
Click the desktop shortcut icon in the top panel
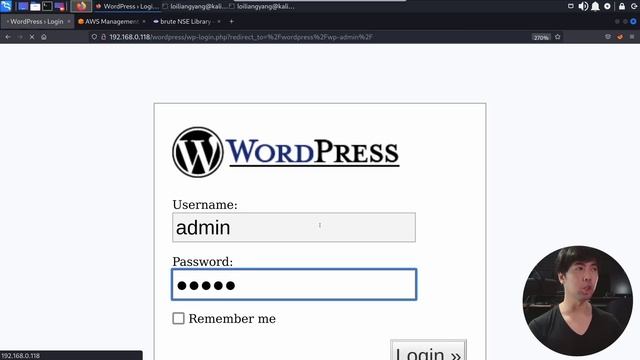point(23,7)
